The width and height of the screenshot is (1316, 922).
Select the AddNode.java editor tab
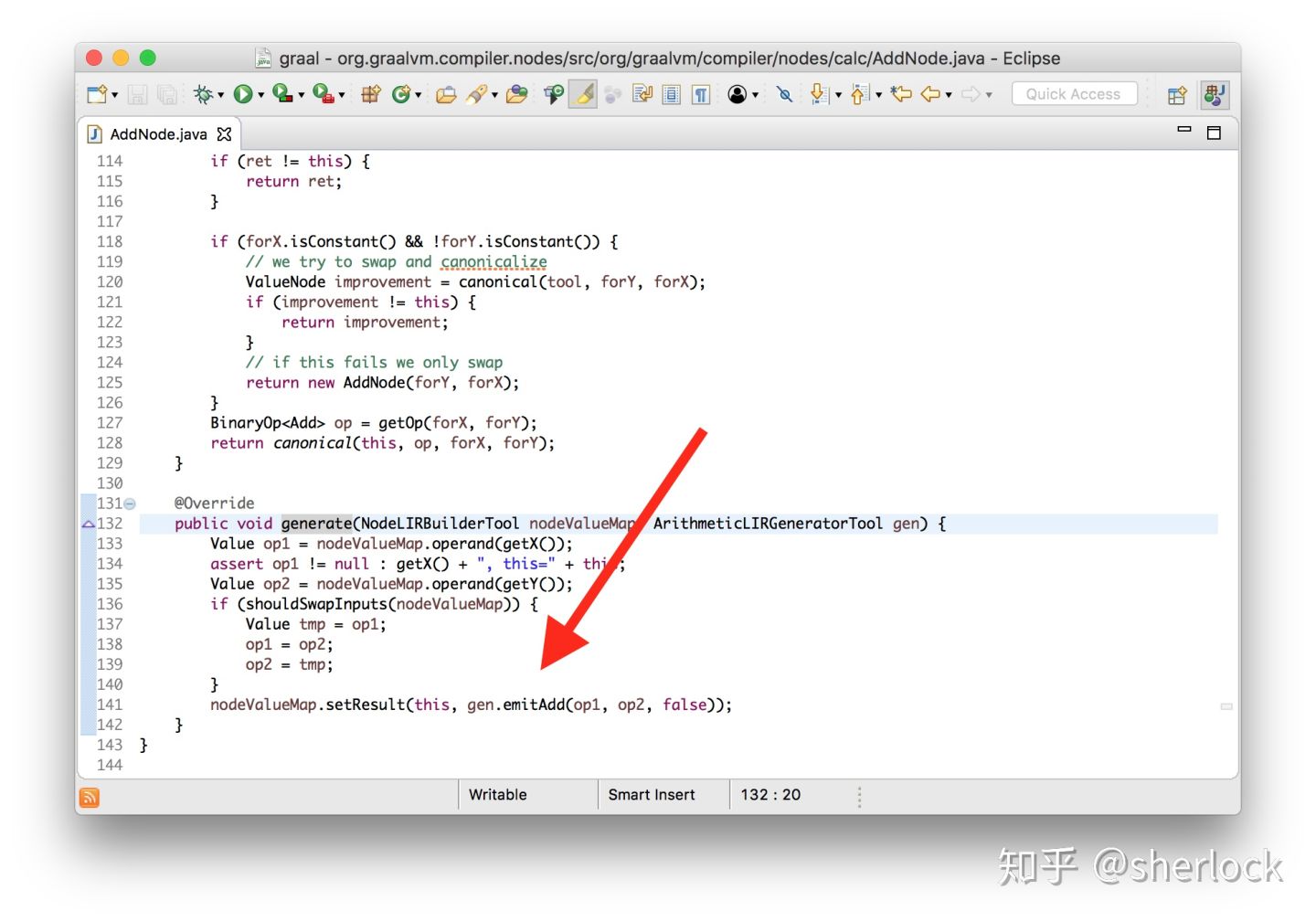[x=158, y=134]
